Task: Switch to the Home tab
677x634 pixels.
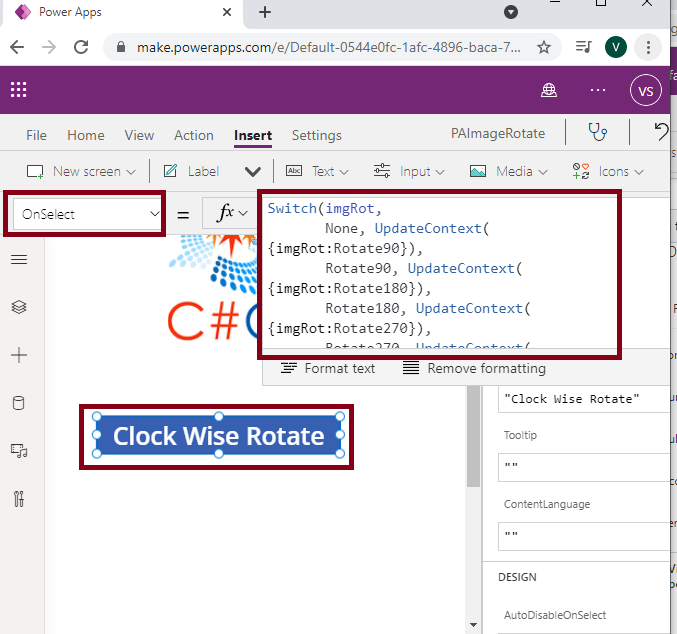Action: [86, 135]
